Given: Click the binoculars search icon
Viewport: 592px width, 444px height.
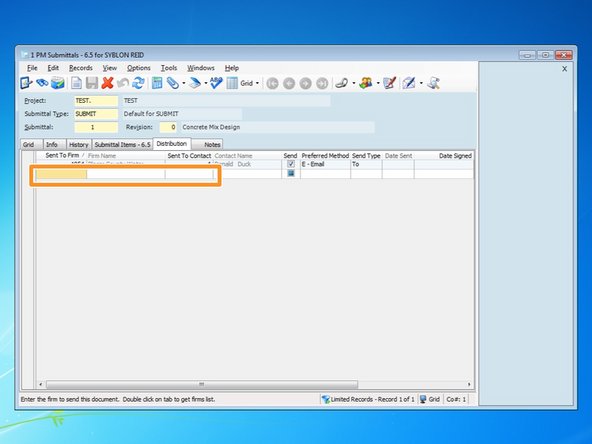Looking at the screenshot, I should (42, 83).
